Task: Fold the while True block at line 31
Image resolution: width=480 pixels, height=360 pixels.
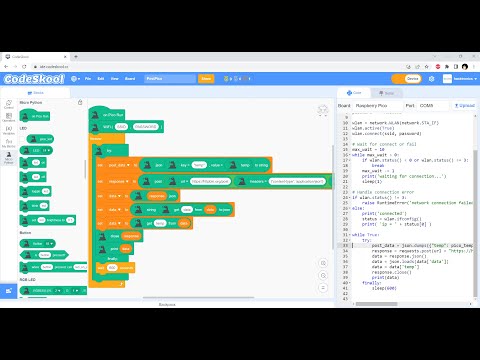Action: pyautogui.click(x=349, y=235)
